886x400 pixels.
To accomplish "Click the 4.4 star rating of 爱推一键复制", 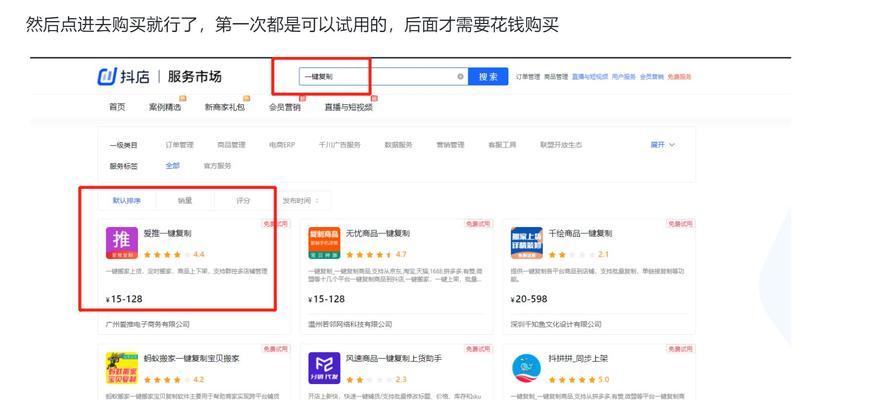I will (x=174, y=255).
